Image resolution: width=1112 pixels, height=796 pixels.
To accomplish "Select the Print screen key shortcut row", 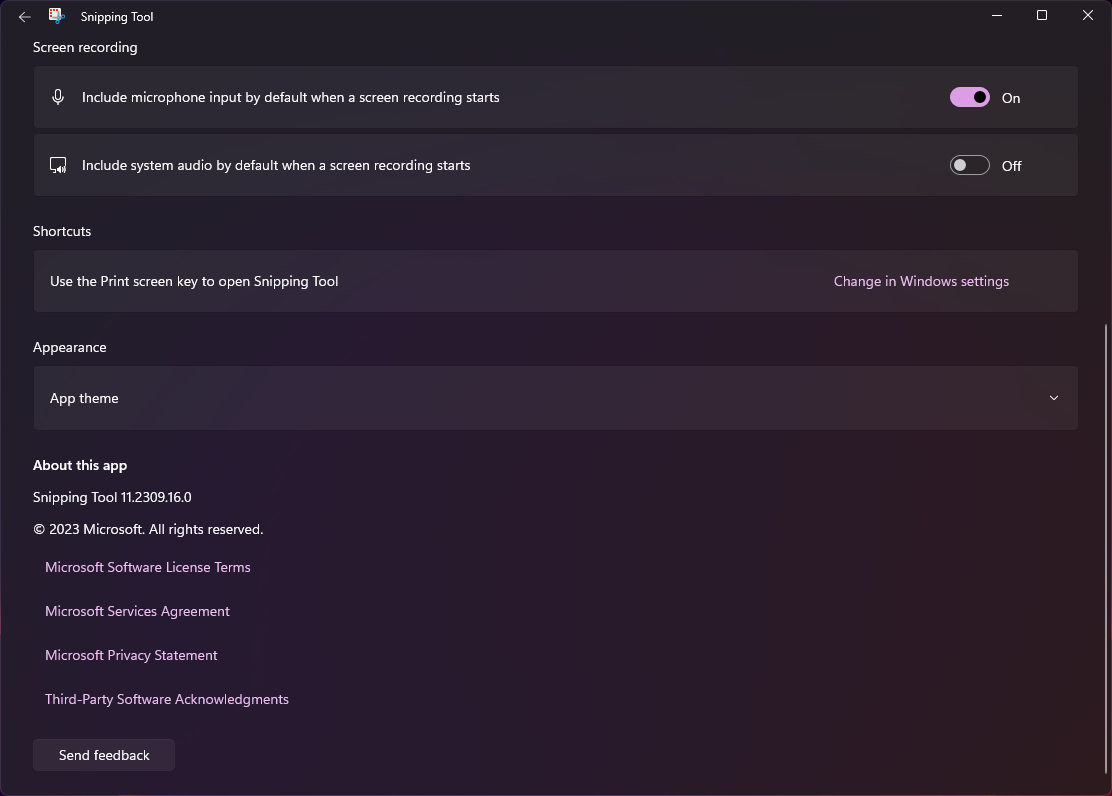I will [x=556, y=281].
